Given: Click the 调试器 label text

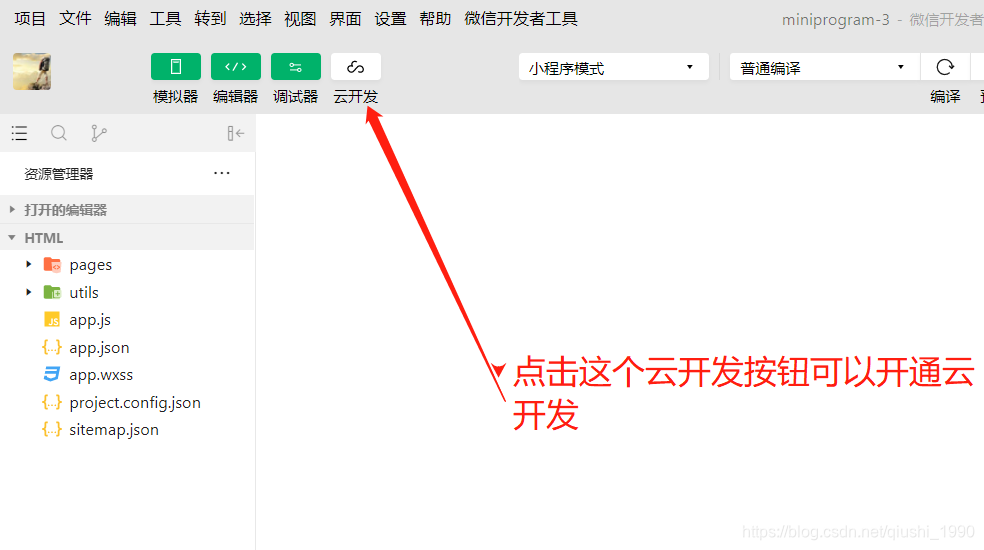Looking at the screenshot, I should (296, 97).
